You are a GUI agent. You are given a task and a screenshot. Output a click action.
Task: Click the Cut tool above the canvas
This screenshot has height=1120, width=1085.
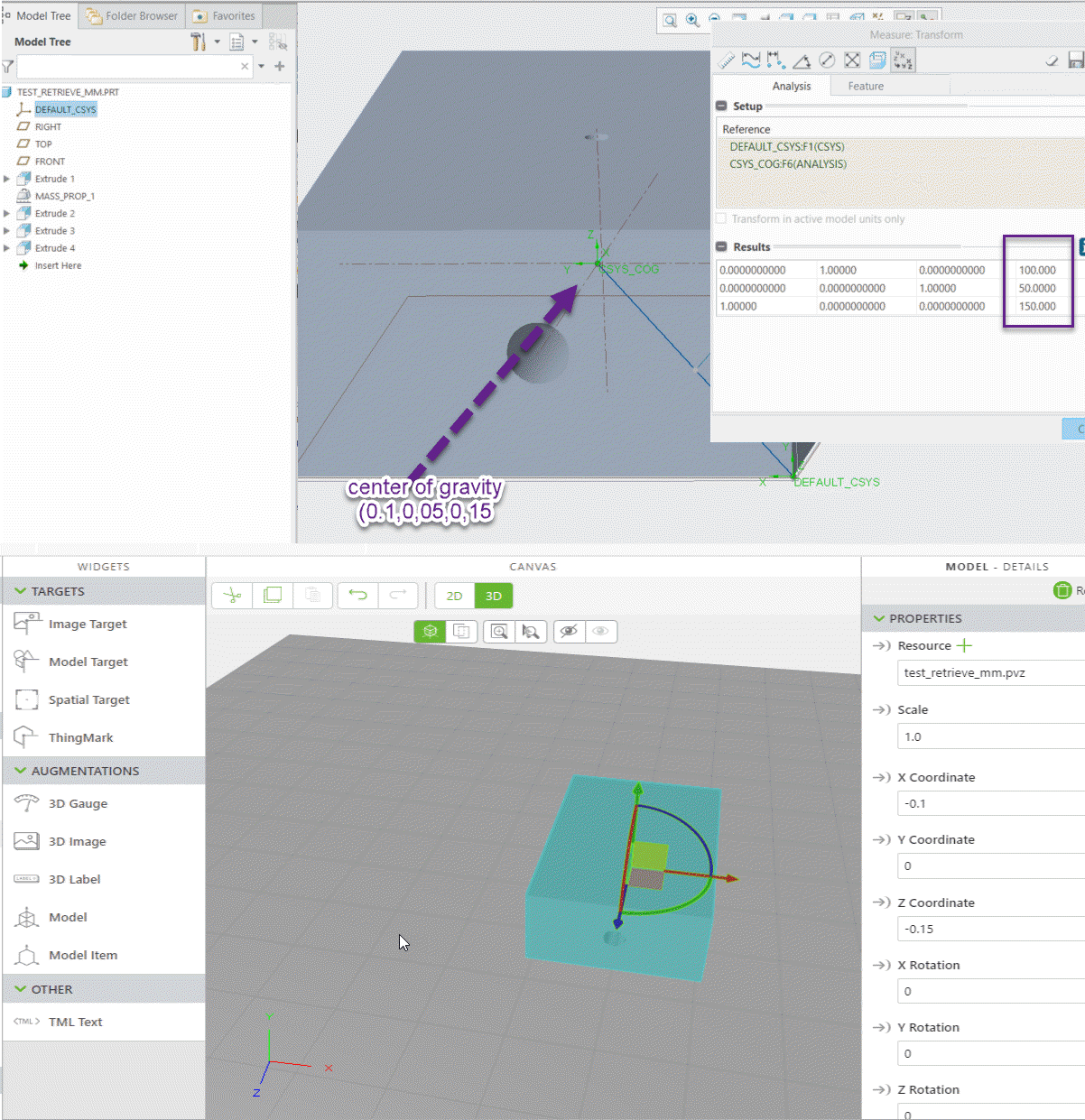pyautogui.click(x=232, y=596)
